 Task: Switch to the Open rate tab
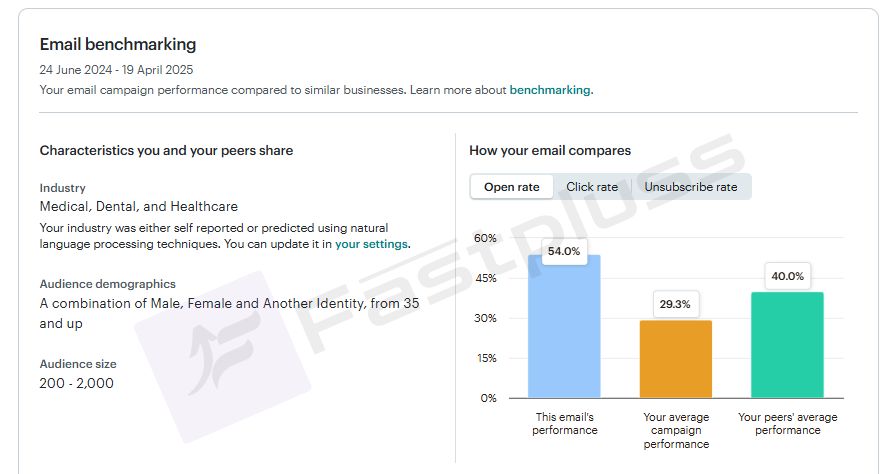tap(511, 187)
